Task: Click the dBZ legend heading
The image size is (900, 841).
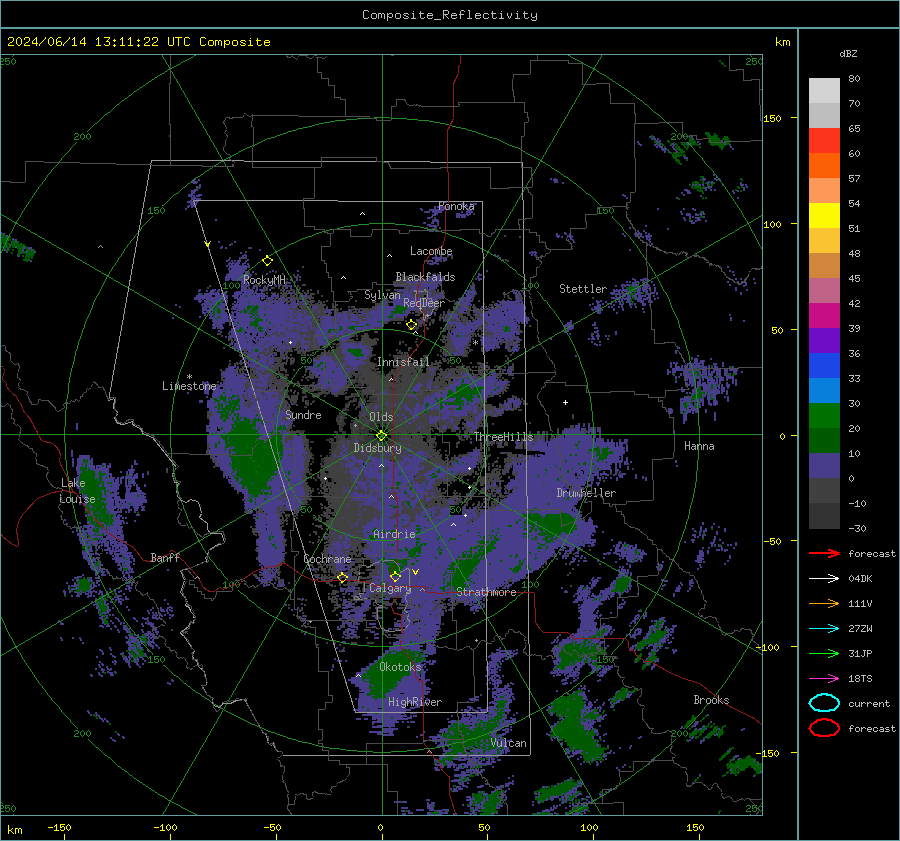Action: [x=848, y=53]
